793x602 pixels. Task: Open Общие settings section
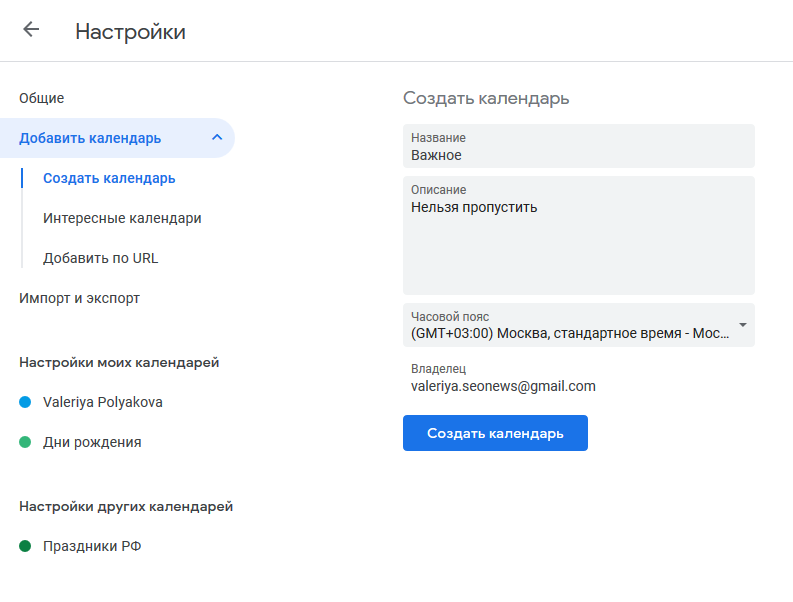(x=41, y=98)
